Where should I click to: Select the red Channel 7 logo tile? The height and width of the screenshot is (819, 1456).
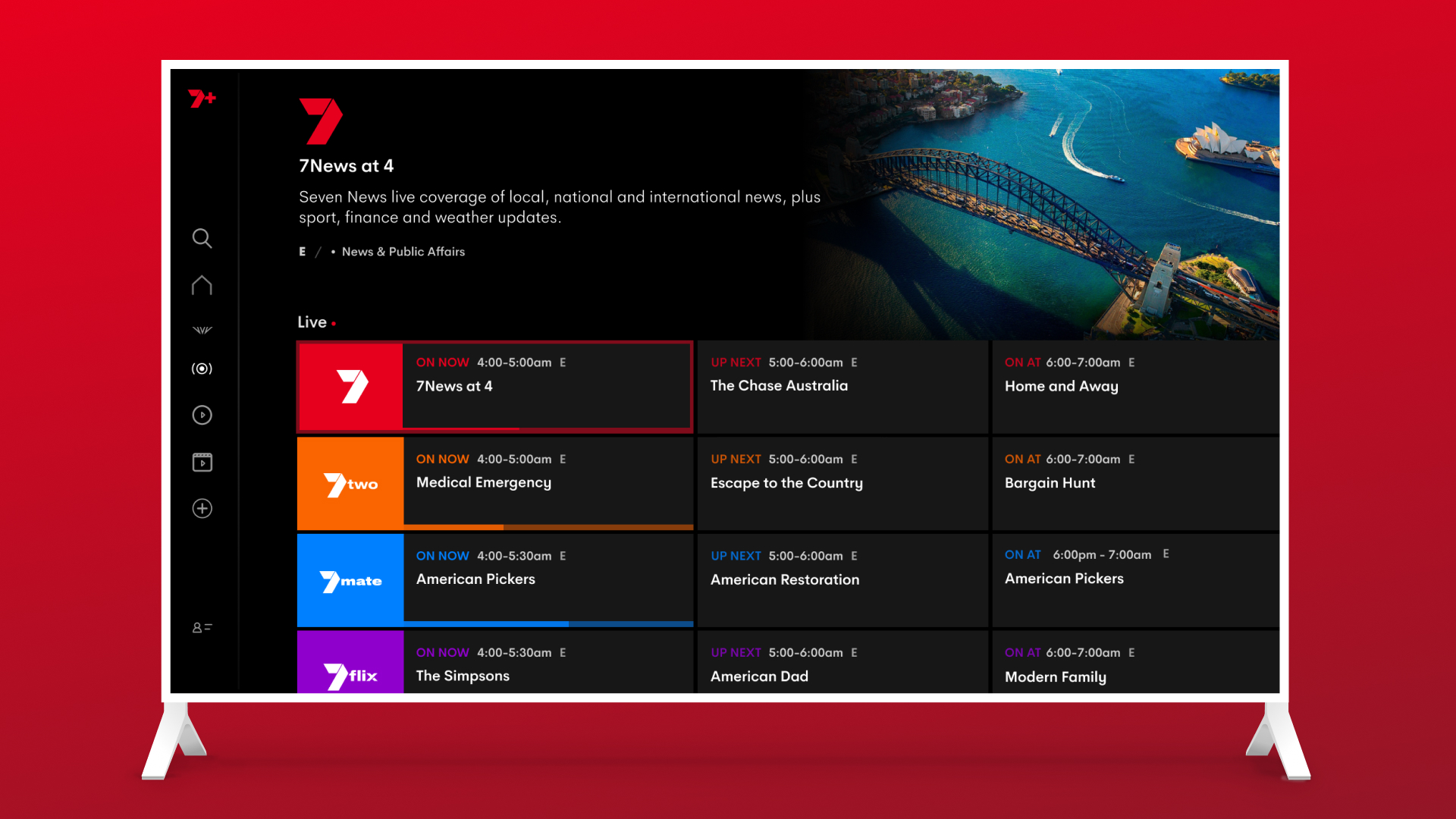(350, 387)
